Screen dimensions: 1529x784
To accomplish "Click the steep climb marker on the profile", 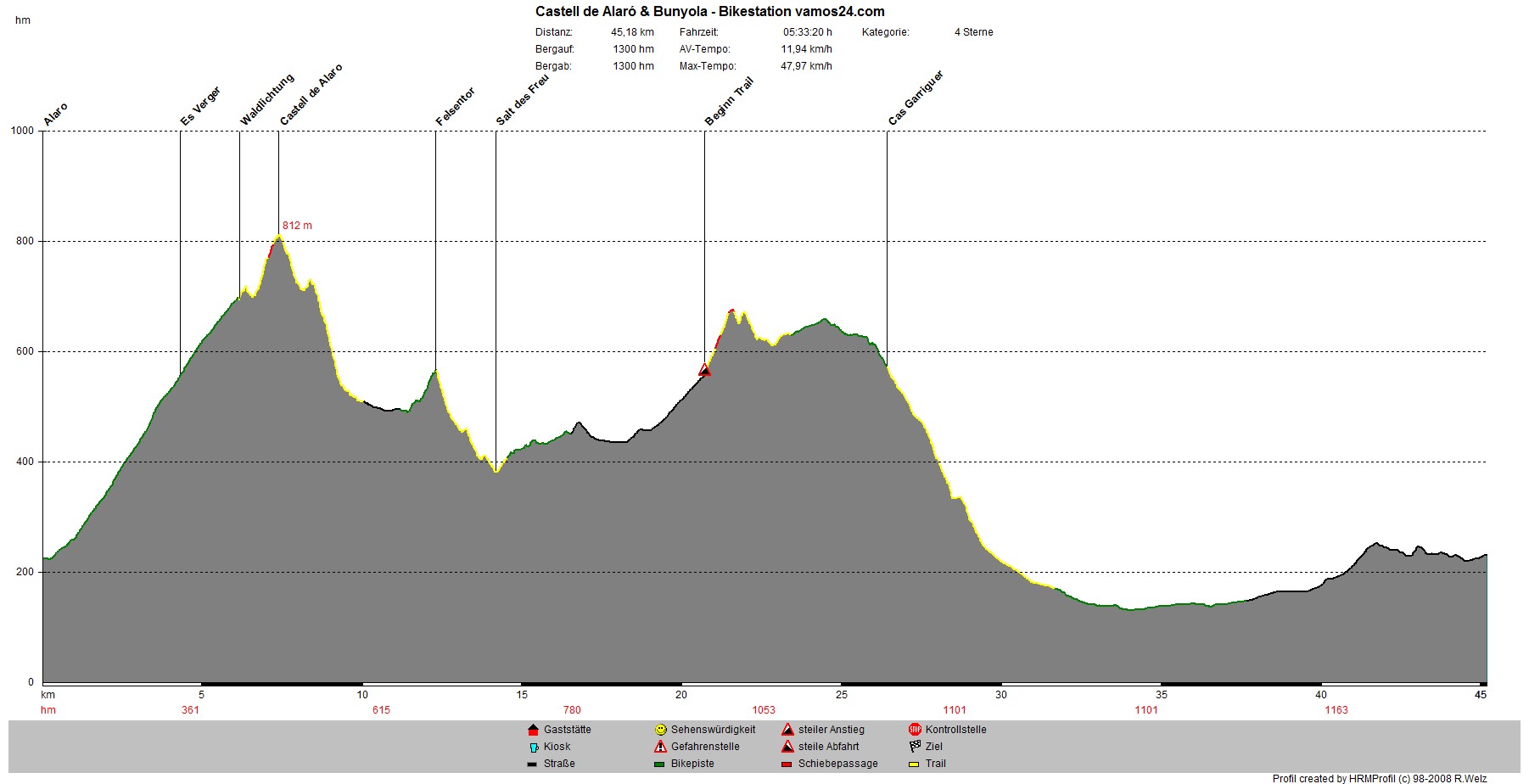I will tap(704, 370).
